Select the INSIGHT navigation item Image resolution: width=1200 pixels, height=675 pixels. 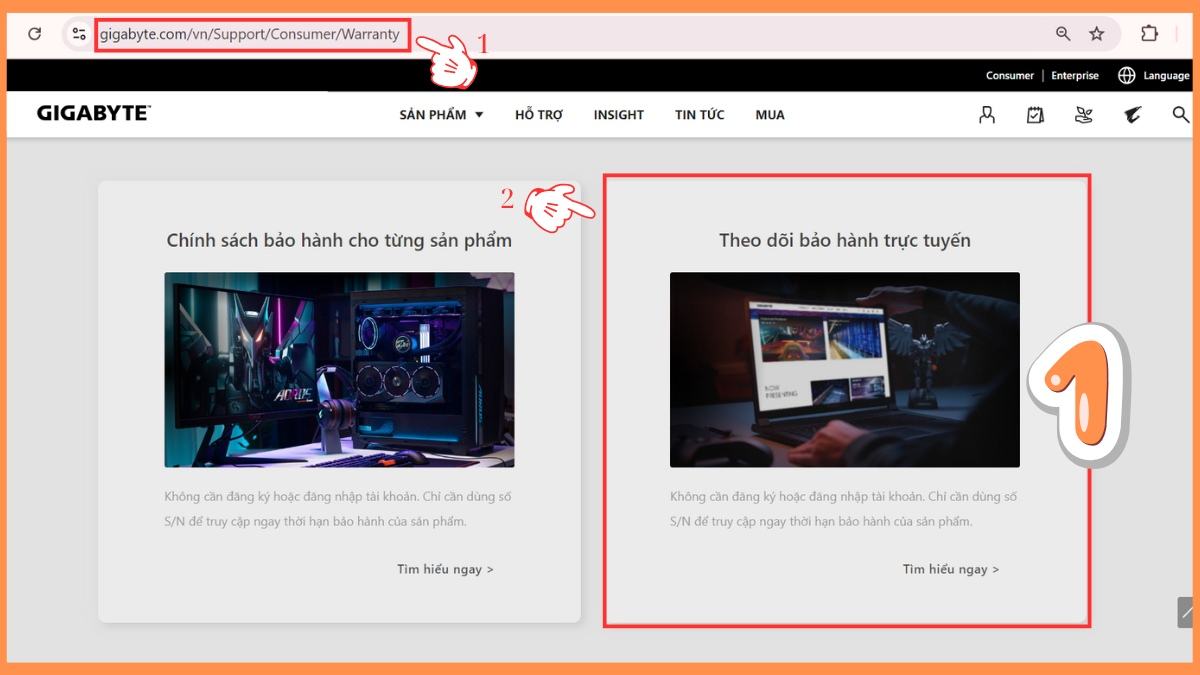[x=618, y=115]
